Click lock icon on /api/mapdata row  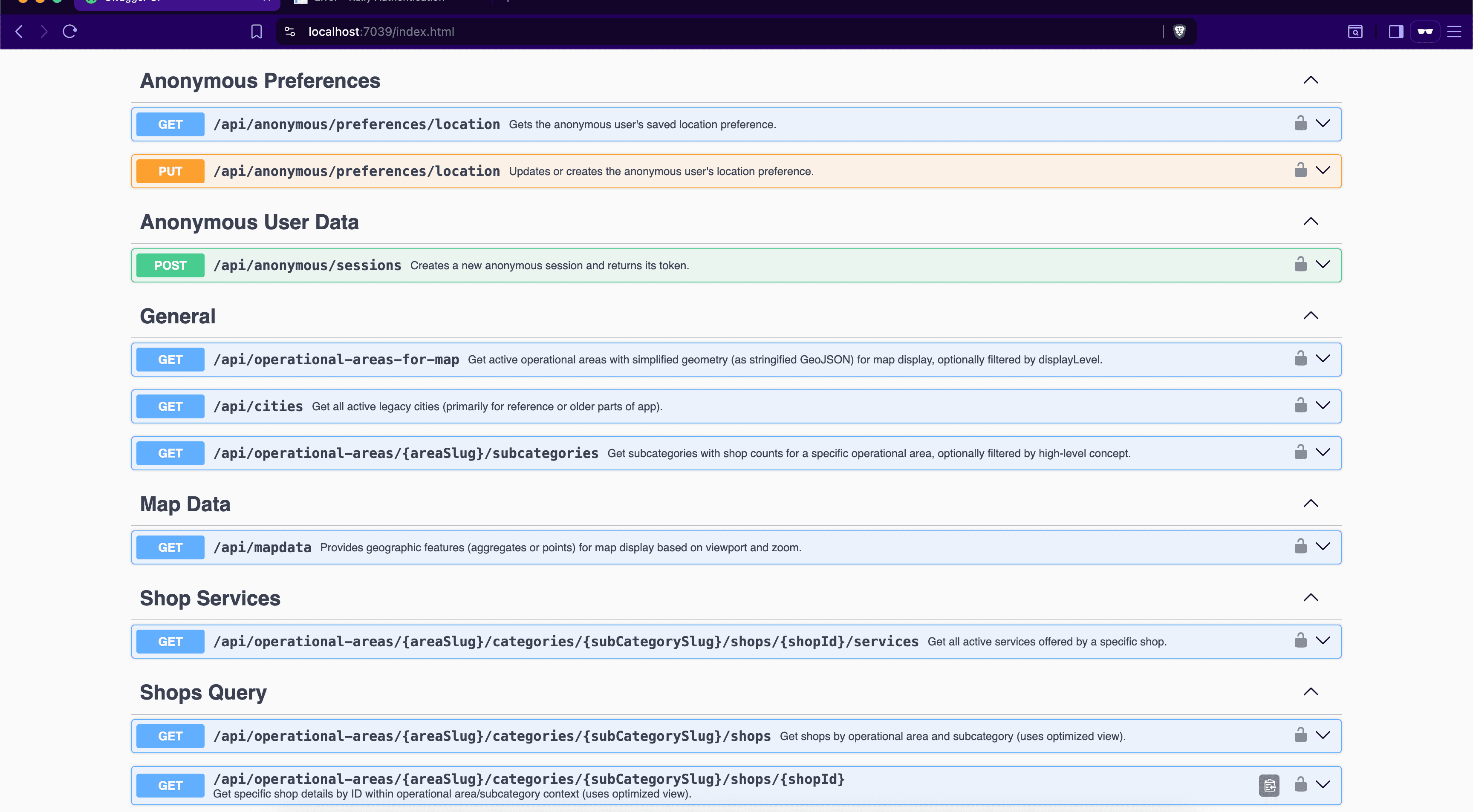(1300, 546)
